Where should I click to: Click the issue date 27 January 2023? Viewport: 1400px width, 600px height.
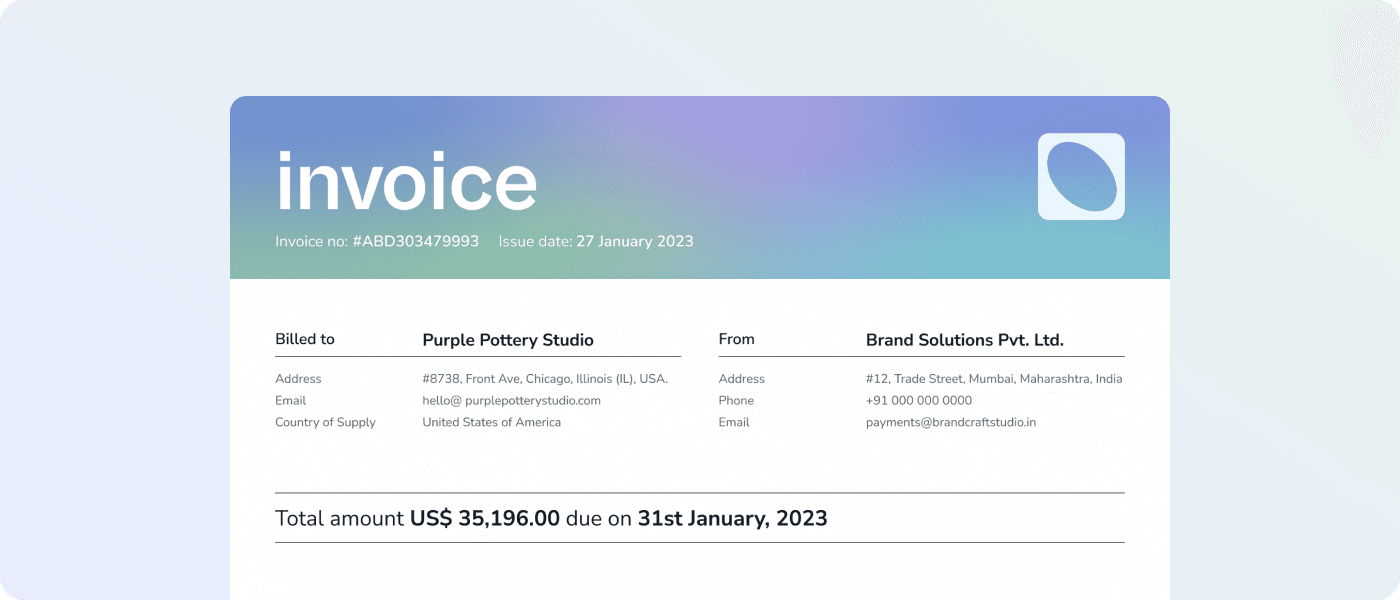point(634,241)
